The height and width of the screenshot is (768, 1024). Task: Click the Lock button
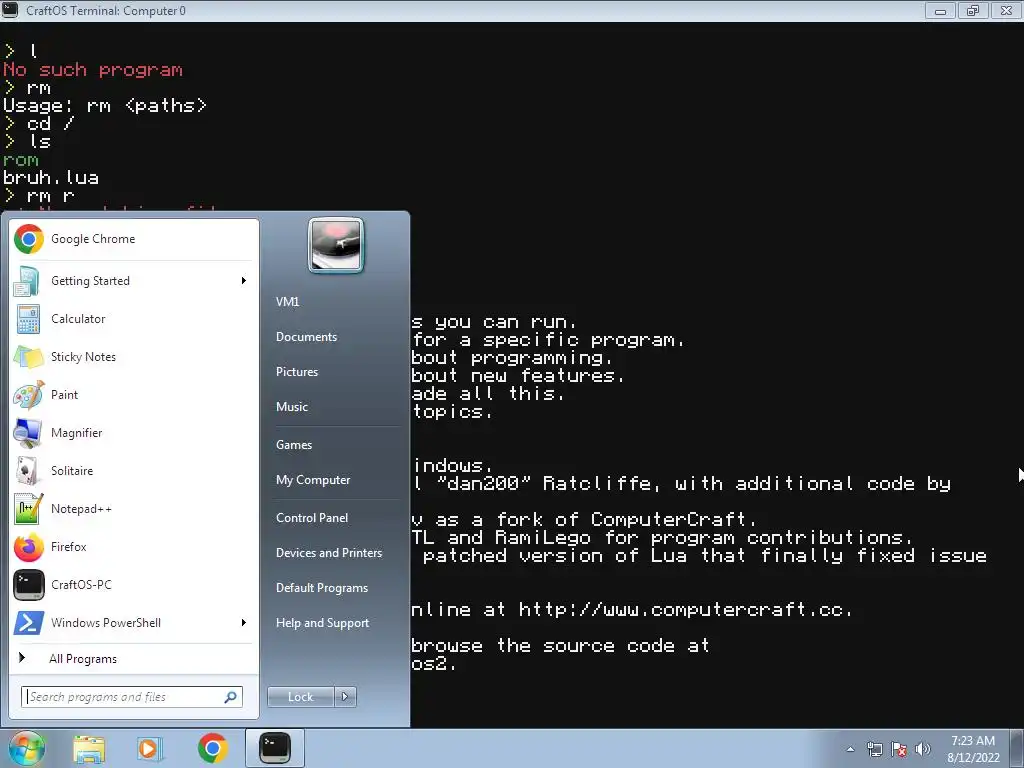(x=301, y=697)
